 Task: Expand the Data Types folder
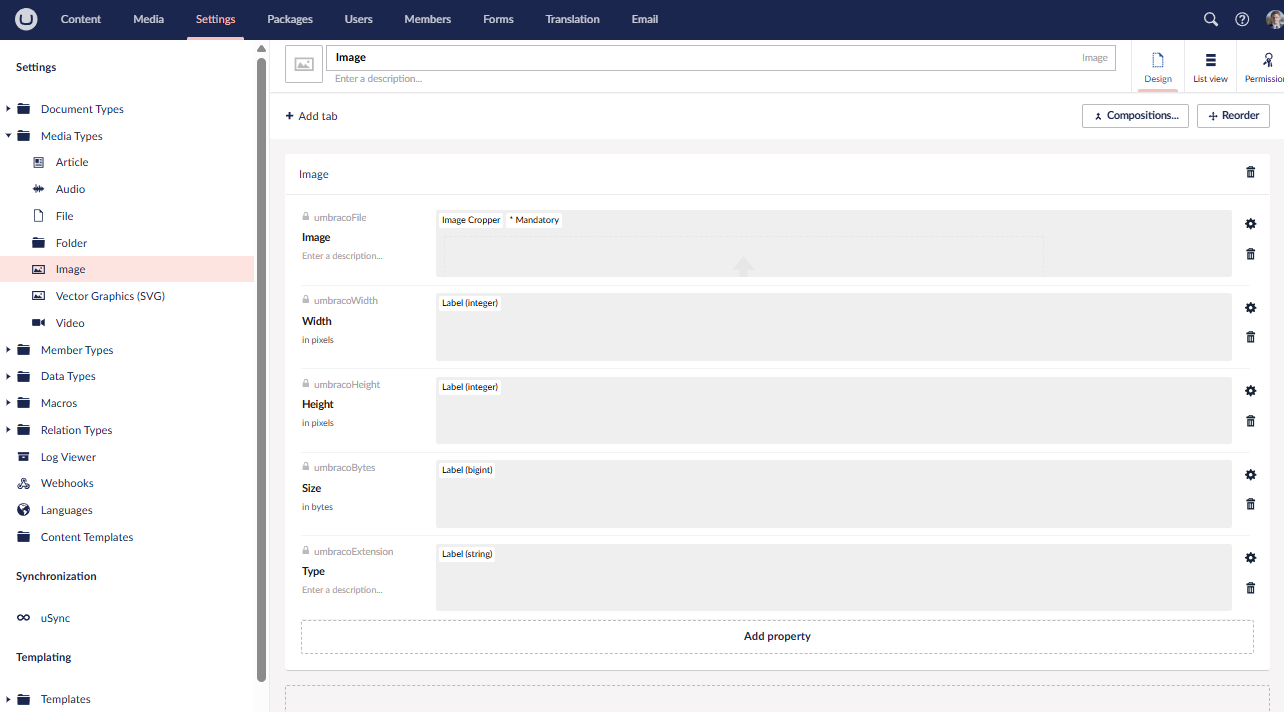9,376
